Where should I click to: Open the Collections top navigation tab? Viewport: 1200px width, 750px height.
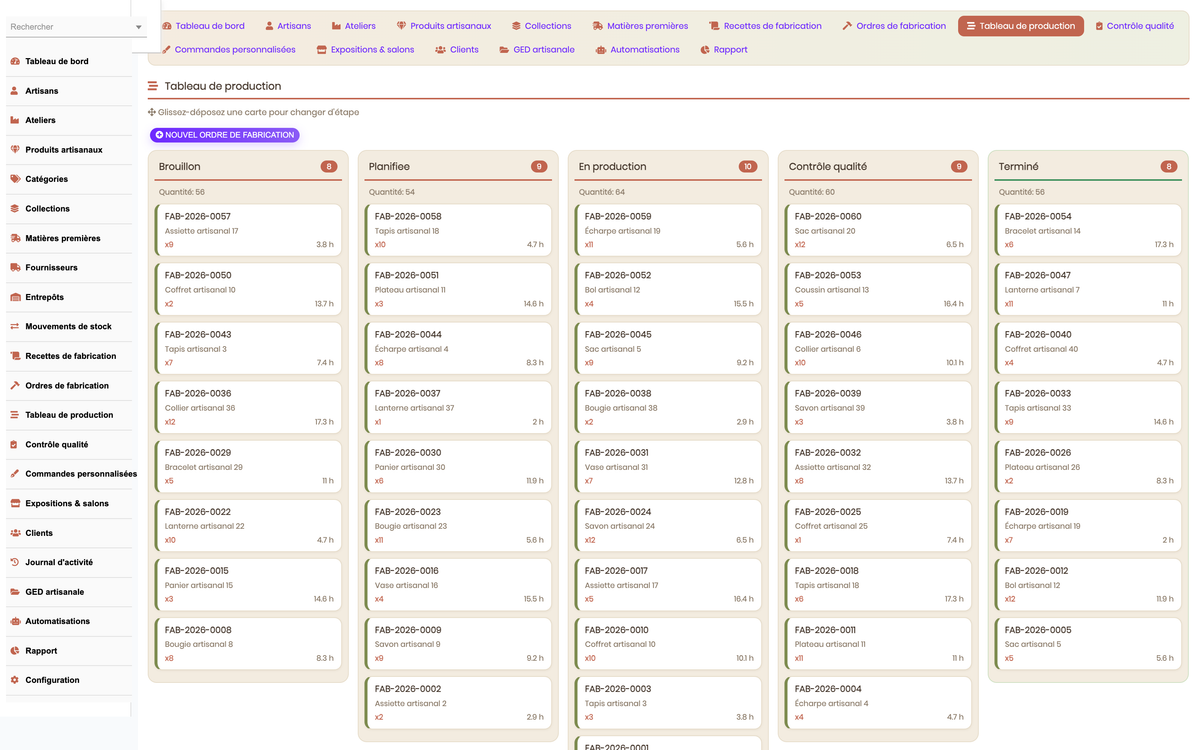coord(542,26)
